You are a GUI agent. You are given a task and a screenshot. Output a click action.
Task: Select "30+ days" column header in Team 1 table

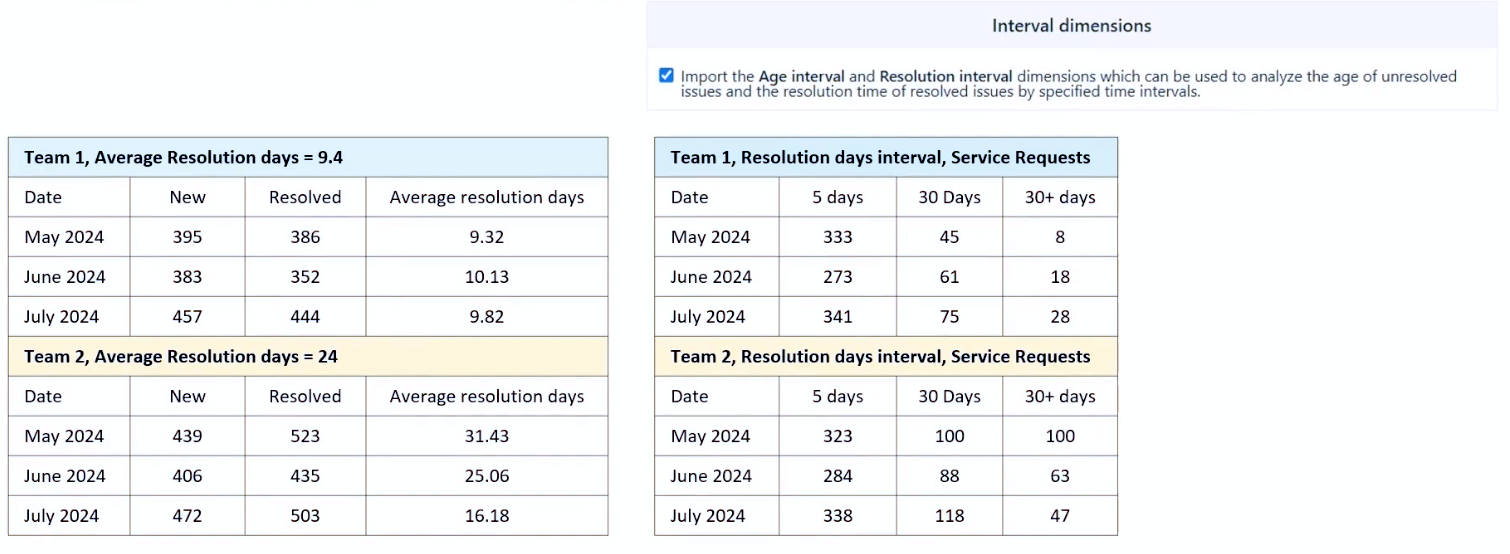coord(1060,197)
